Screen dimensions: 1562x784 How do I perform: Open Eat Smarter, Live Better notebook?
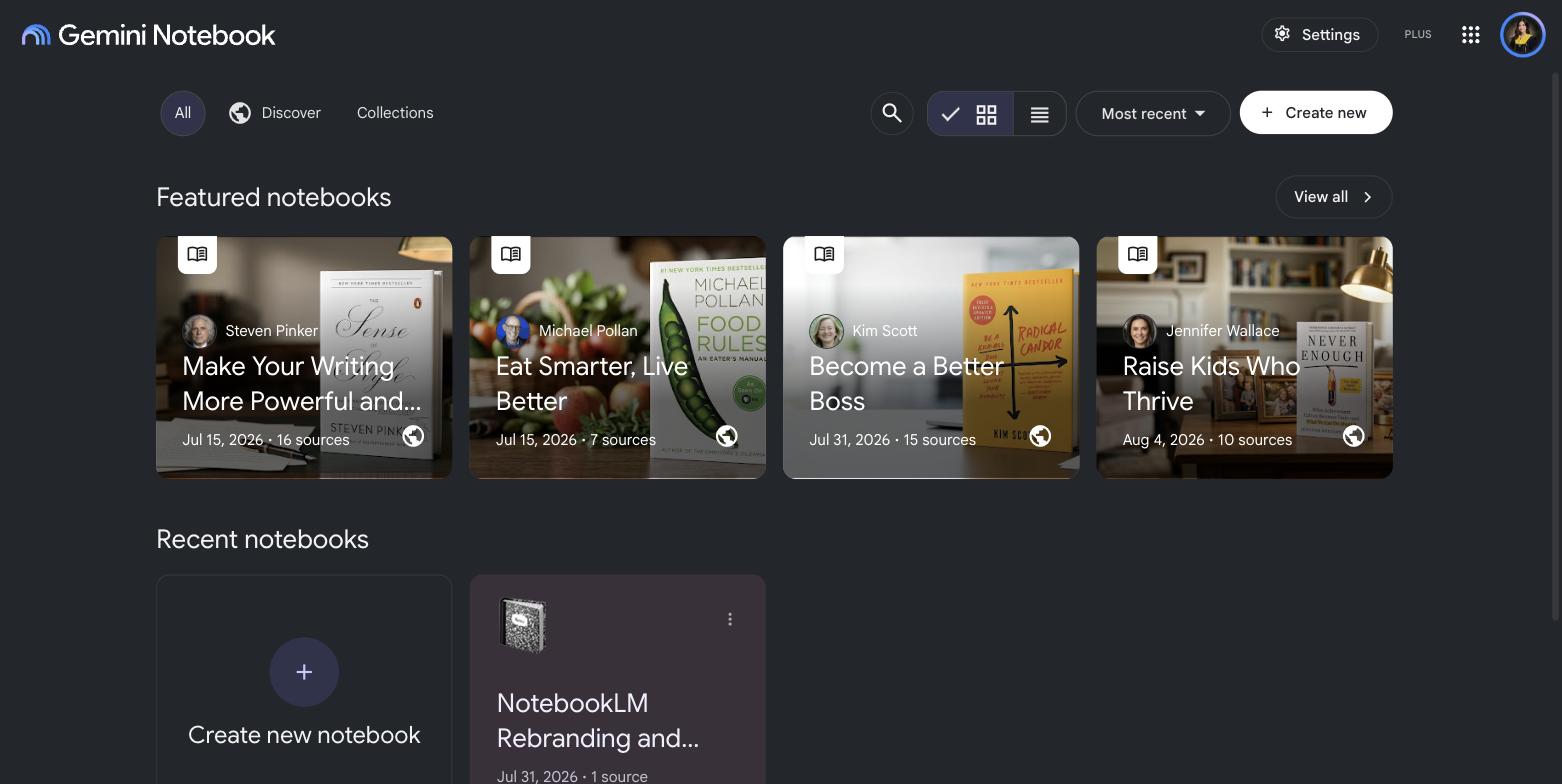pyautogui.click(x=617, y=358)
